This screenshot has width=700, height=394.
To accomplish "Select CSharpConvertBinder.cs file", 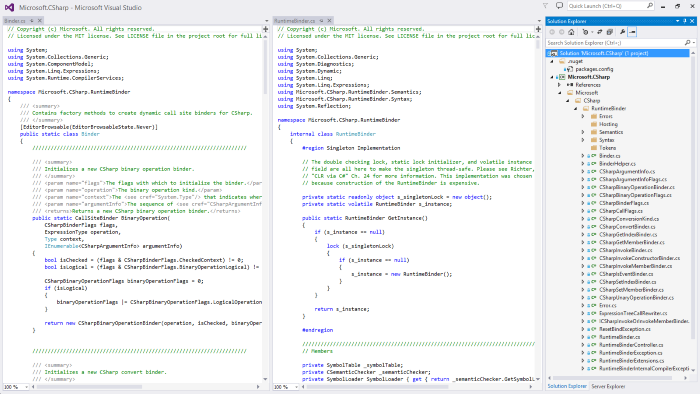I will (x=627, y=227).
